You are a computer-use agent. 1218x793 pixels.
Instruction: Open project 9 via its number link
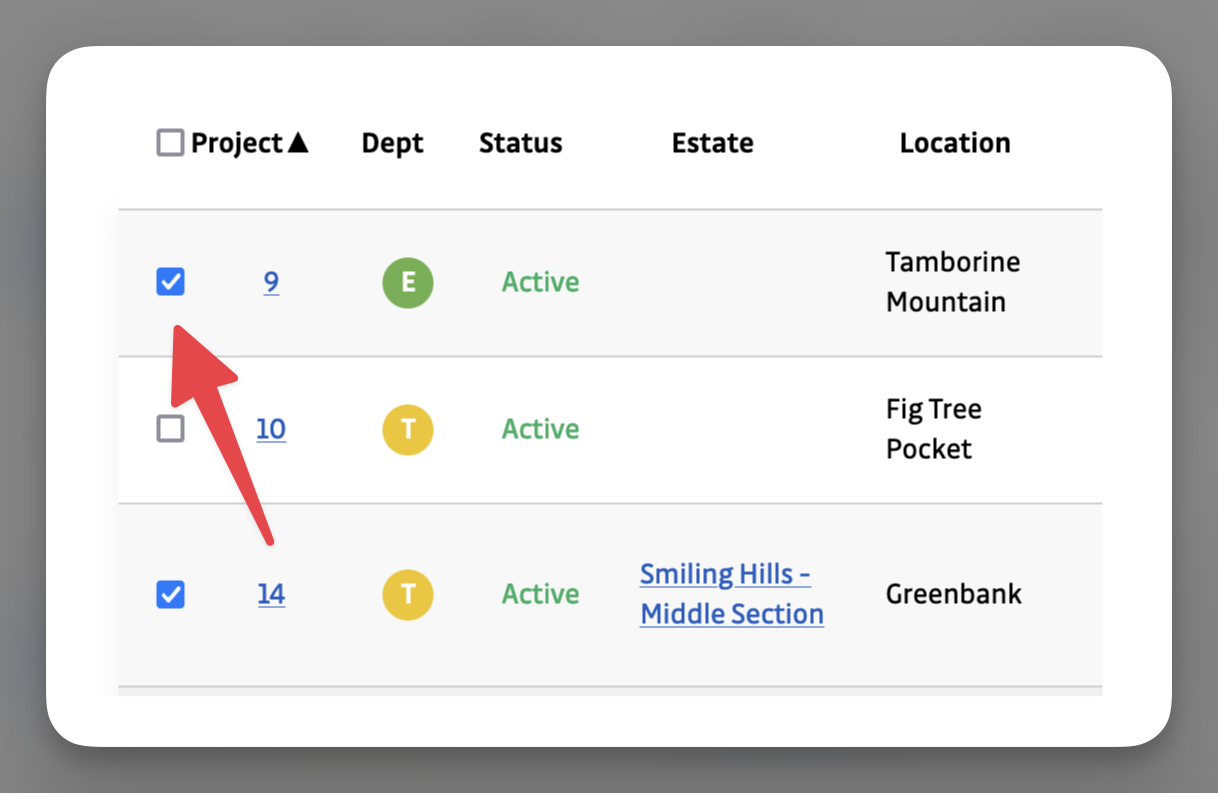click(x=271, y=282)
